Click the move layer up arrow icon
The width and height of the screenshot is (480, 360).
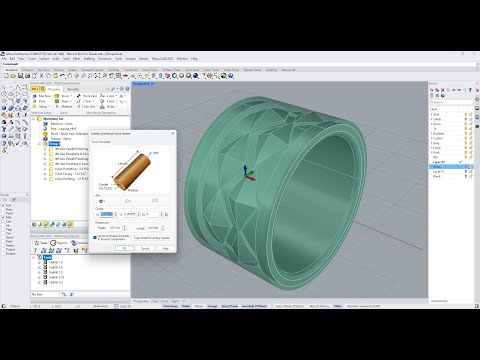(454, 90)
